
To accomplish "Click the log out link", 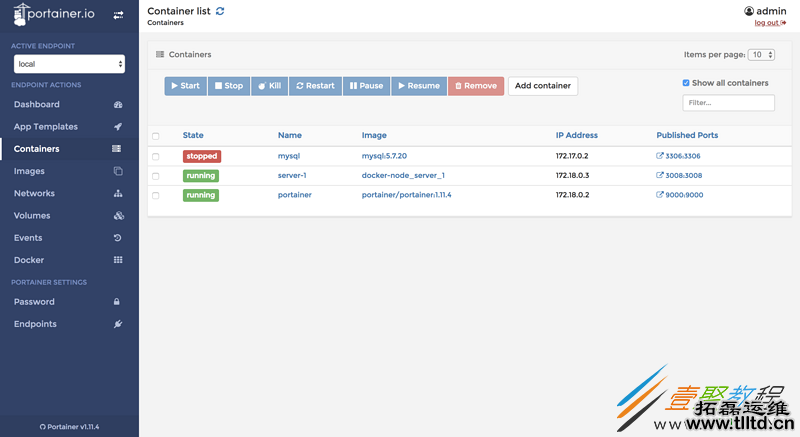I will coord(769,22).
